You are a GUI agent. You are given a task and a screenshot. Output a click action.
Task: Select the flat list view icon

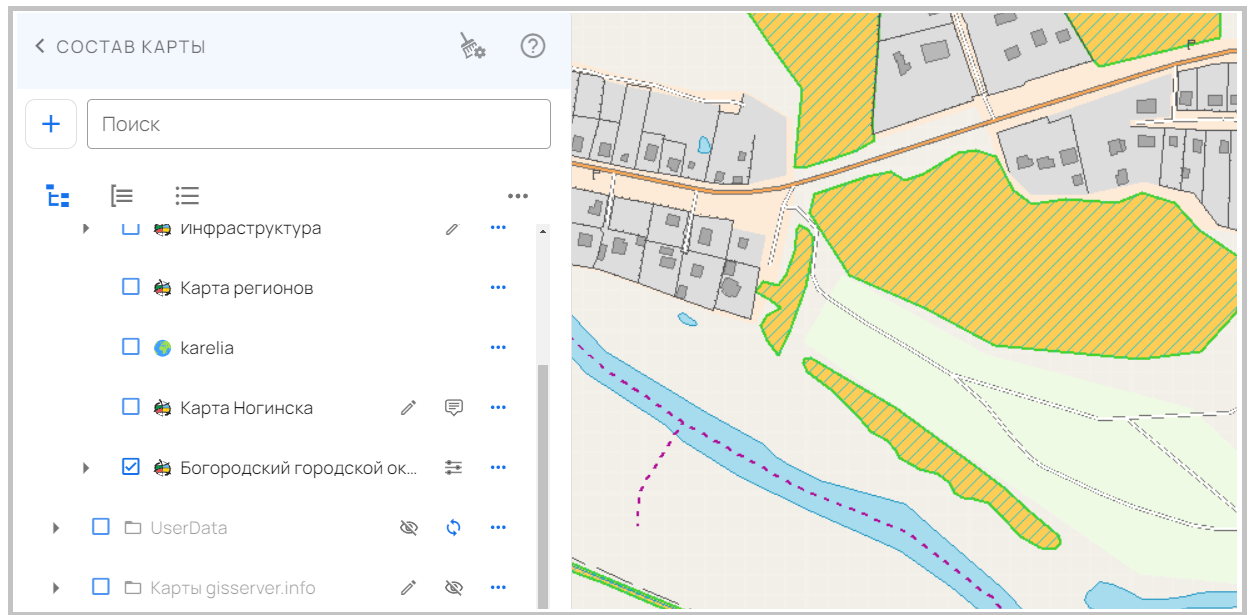click(x=187, y=196)
